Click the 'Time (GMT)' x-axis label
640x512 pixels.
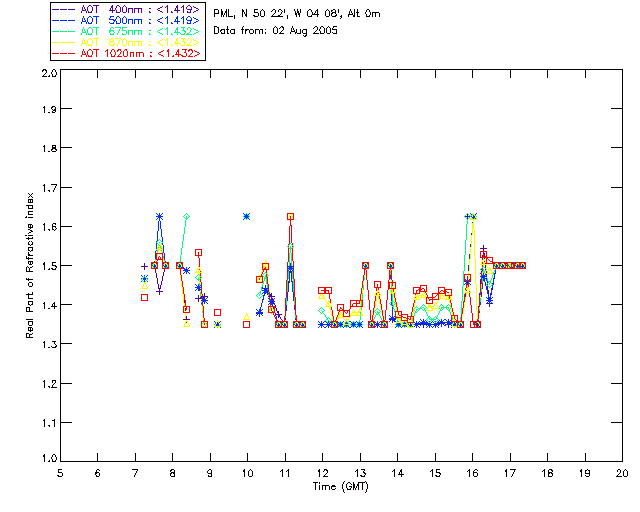(340, 486)
